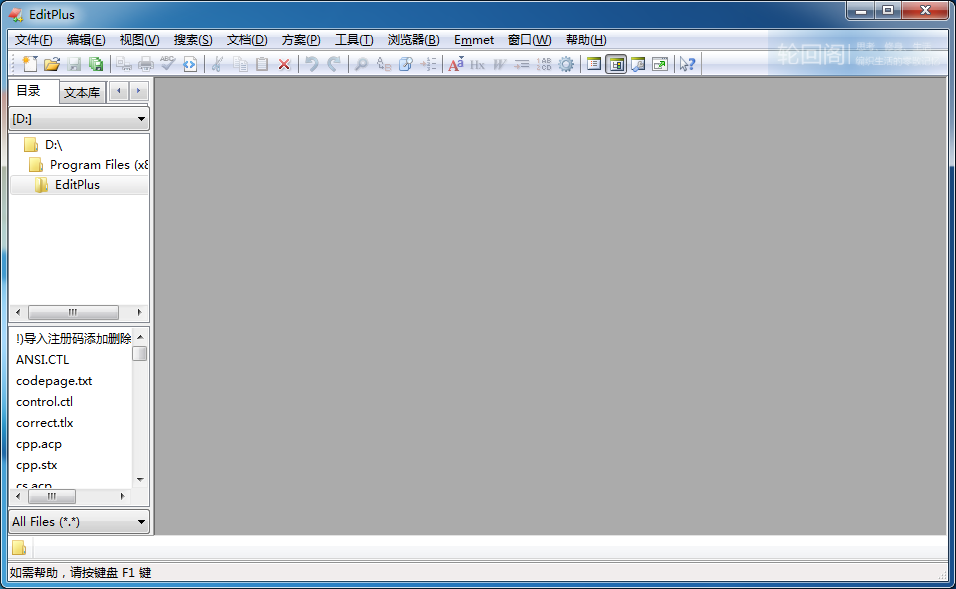This screenshot has width=956, height=589.
Task: Select the EditPlus folder
Action: [x=77, y=185]
